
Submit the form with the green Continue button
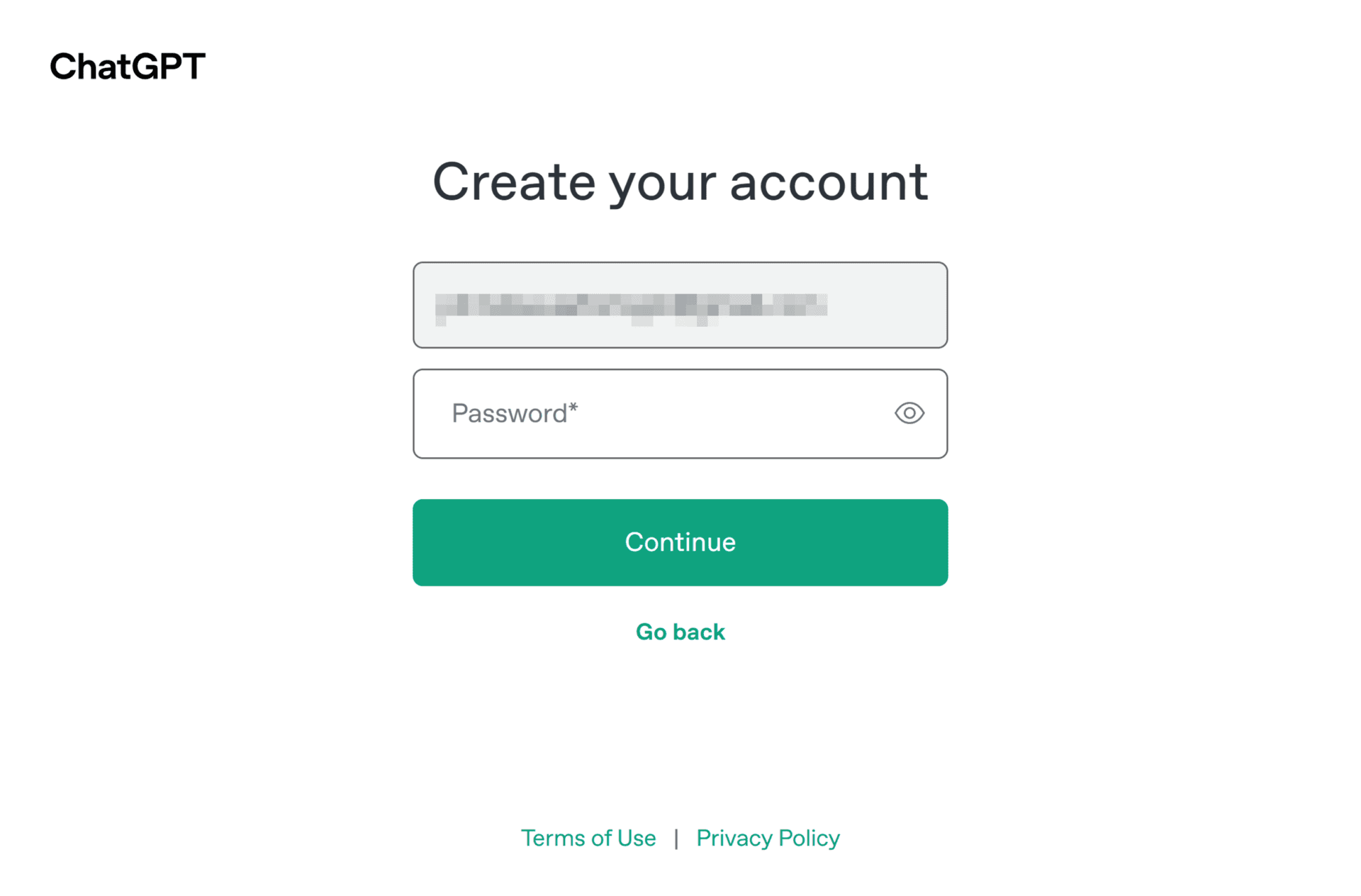(x=680, y=542)
